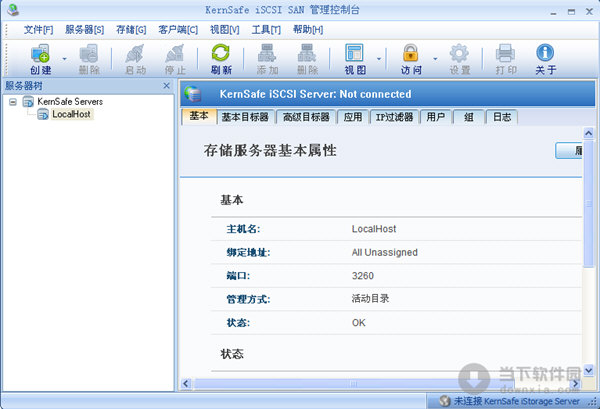Click the horizontal scrollbar left arrow
Screen dimensions: 600x409
pos(186,383)
